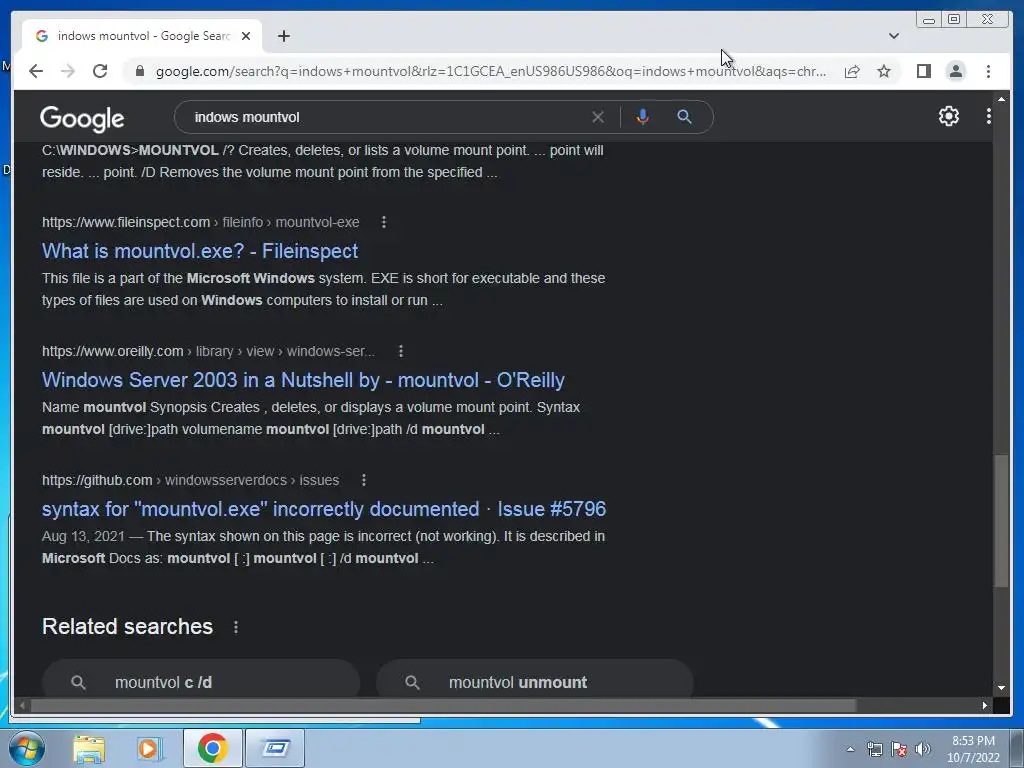Clear the Google search box
Viewport: 1024px width, 768px height.
598,117
